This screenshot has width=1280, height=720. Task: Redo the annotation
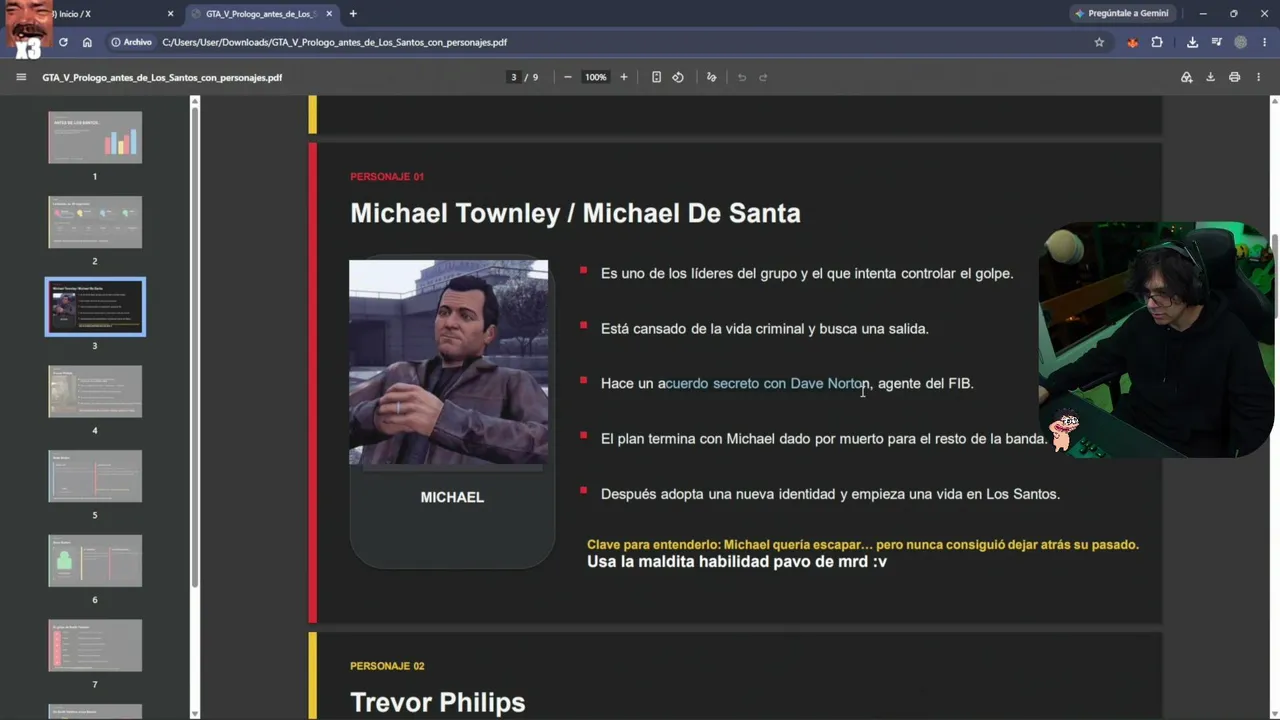[763, 77]
